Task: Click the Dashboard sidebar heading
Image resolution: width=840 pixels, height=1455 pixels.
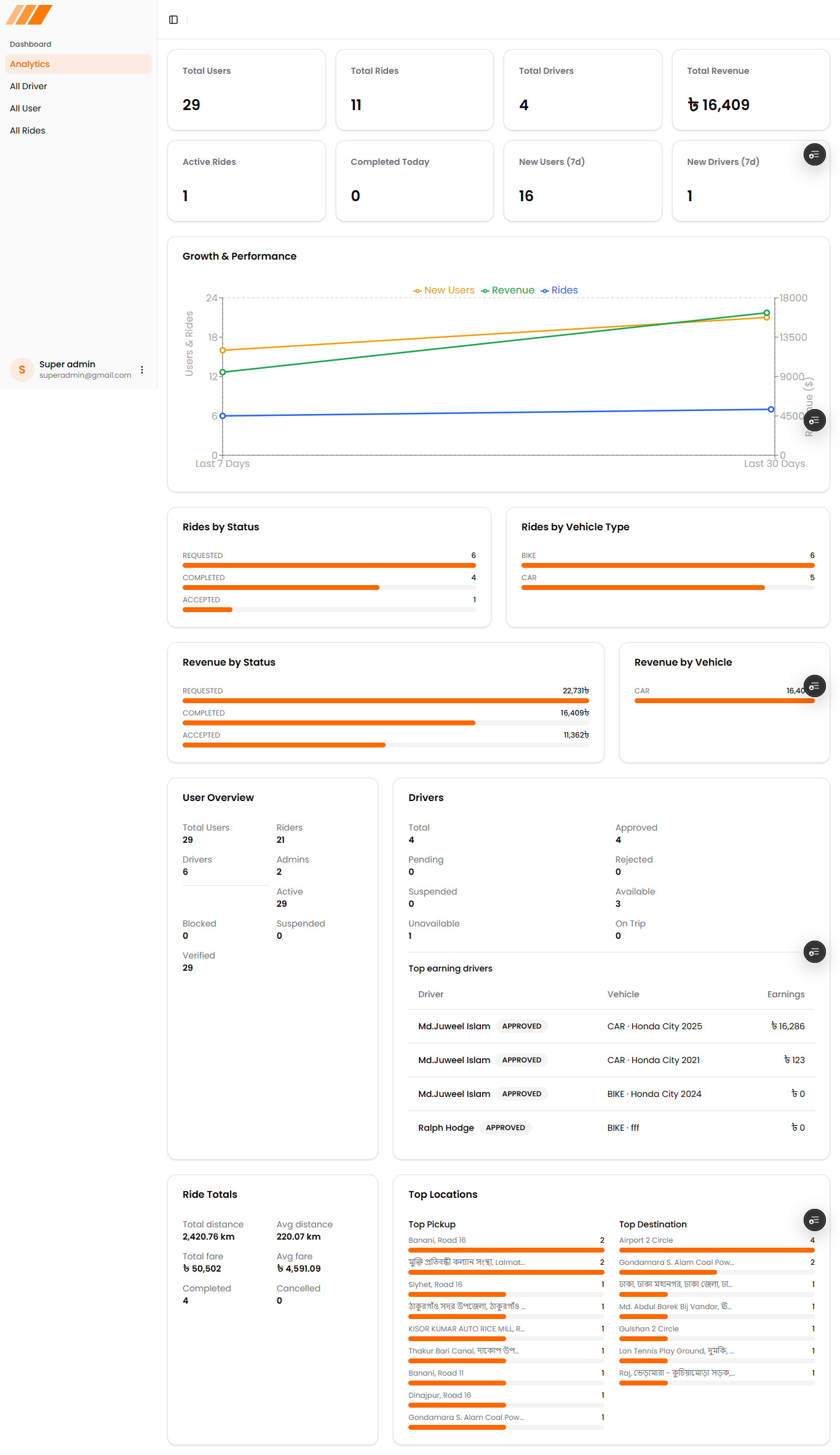Action: point(31,44)
